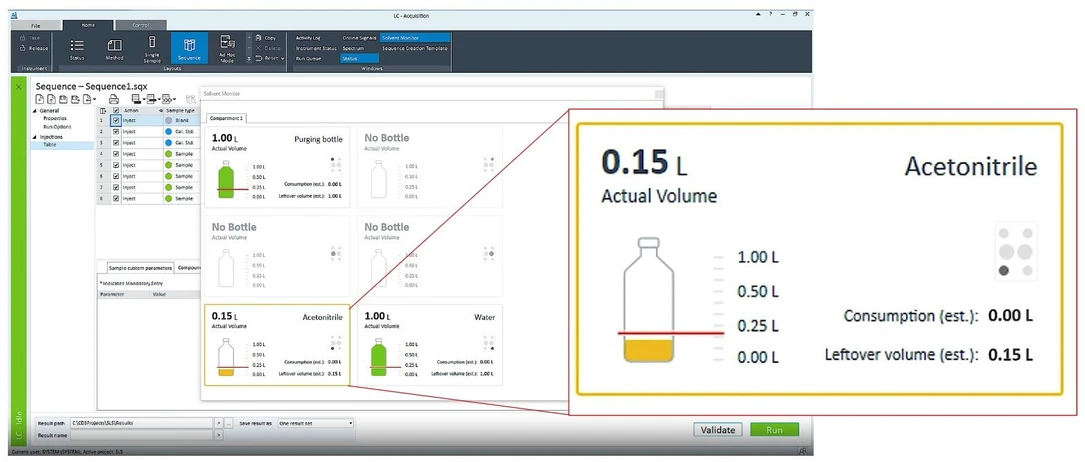Screen dimensions: 1085x462
Task: Toggle the header select-all checkbox
Action: [x=116, y=111]
